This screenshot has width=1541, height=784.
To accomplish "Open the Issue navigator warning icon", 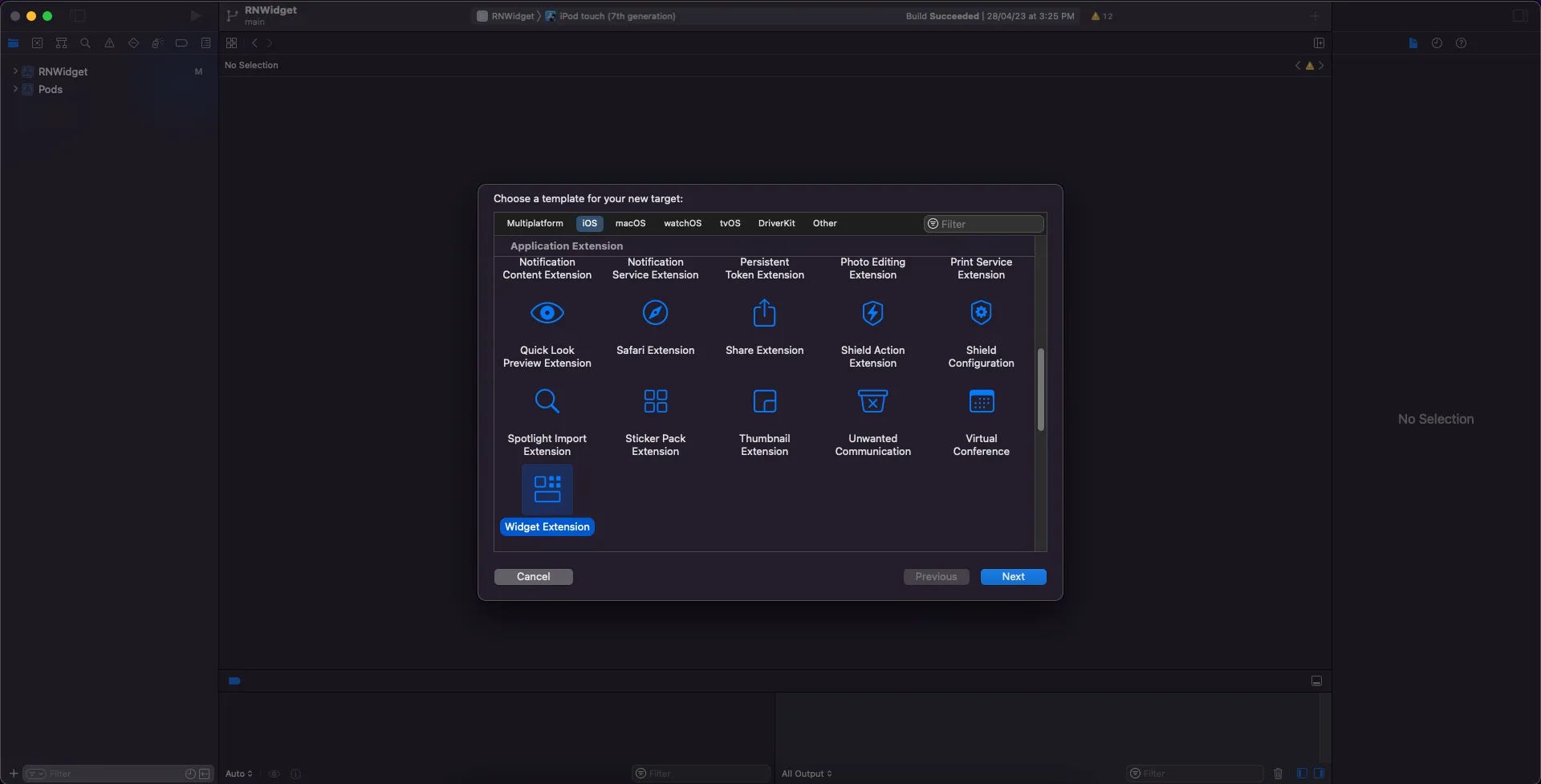I will point(109,43).
